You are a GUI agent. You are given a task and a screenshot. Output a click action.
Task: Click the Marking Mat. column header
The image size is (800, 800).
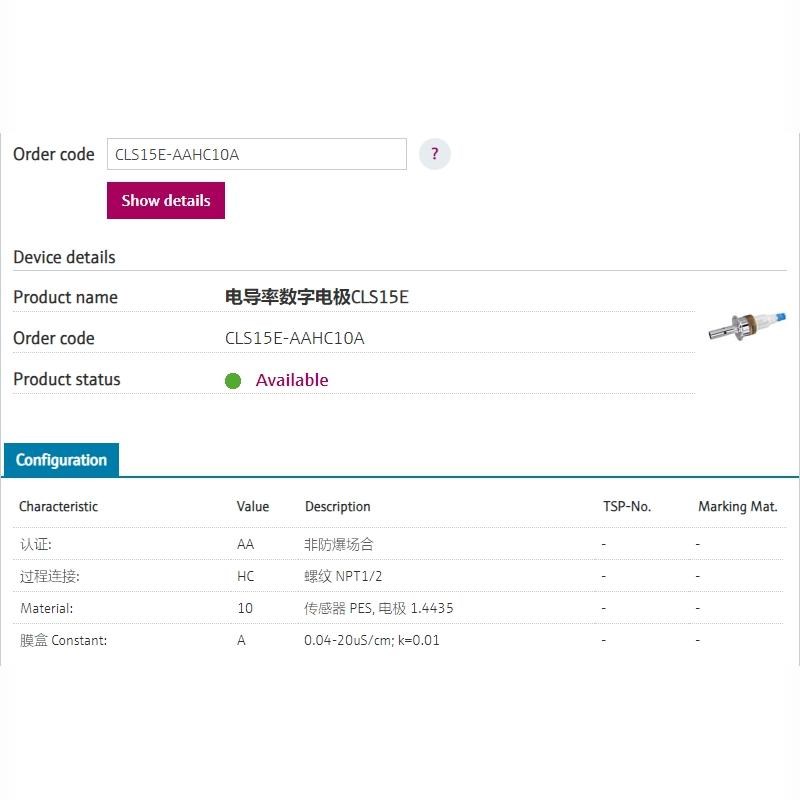coord(737,507)
